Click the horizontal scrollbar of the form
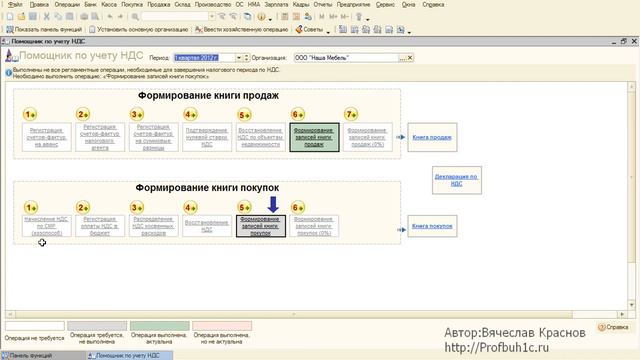This screenshot has width=640, height=360. point(316,314)
